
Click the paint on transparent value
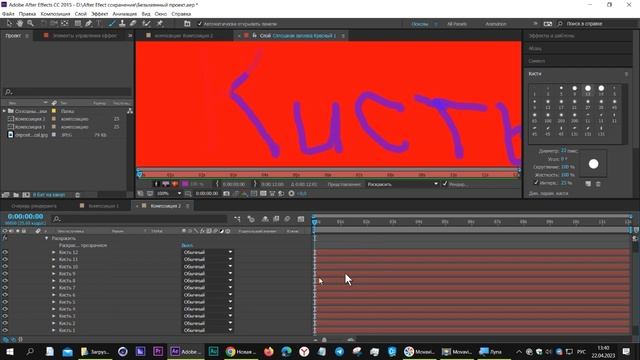tap(187, 246)
